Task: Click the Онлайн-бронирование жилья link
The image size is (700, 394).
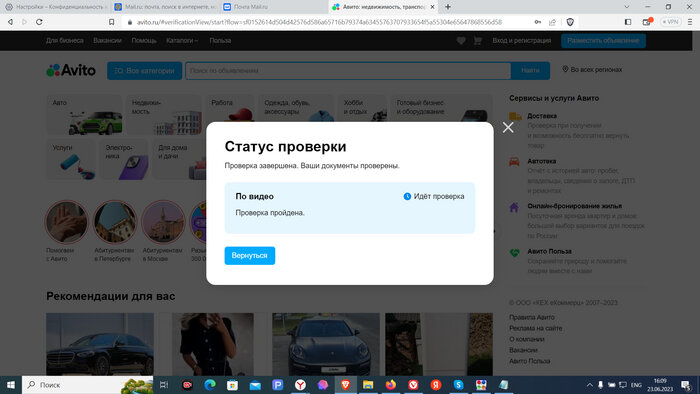Action: (575, 206)
